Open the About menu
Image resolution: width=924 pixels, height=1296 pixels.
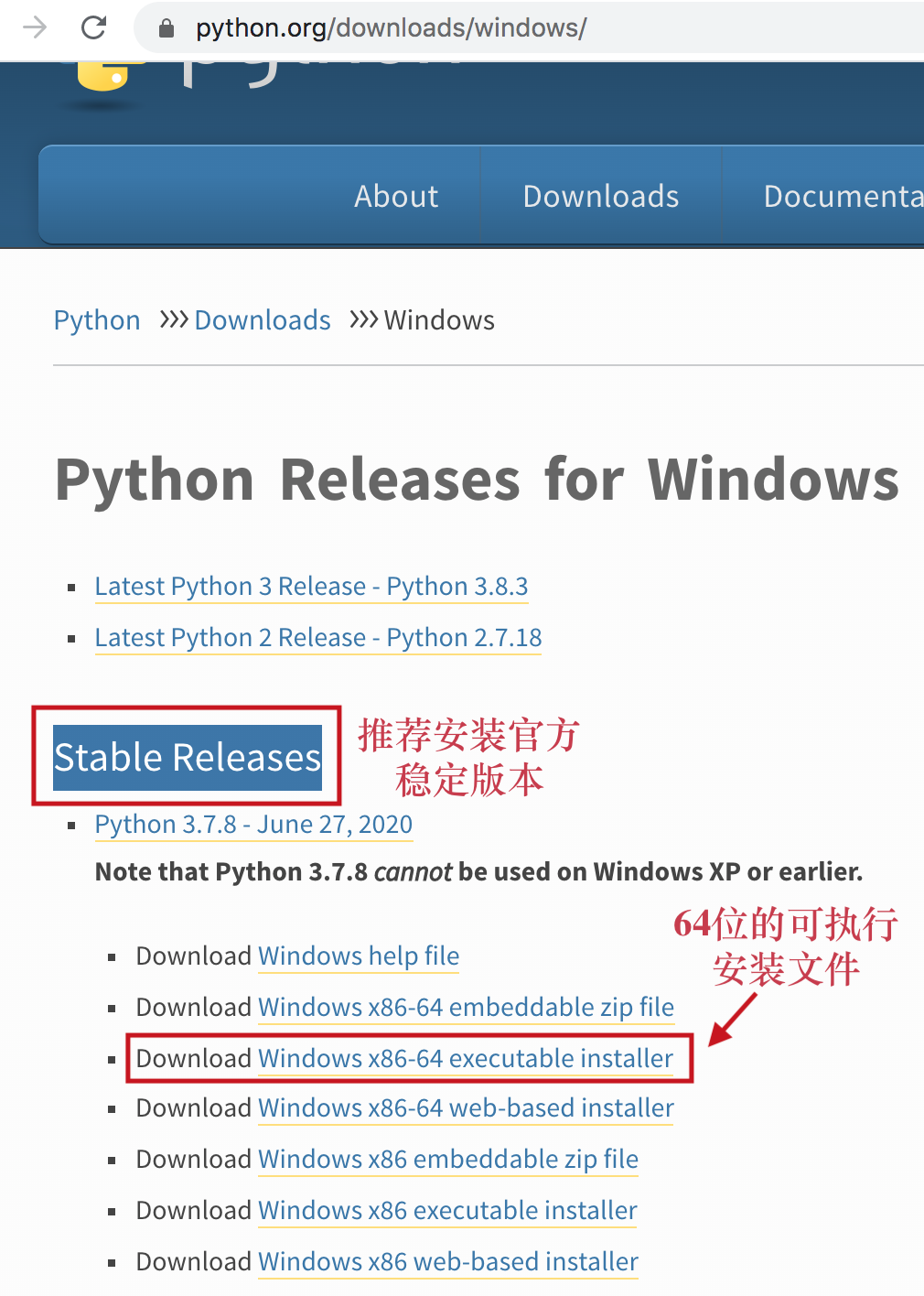(x=396, y=196)
